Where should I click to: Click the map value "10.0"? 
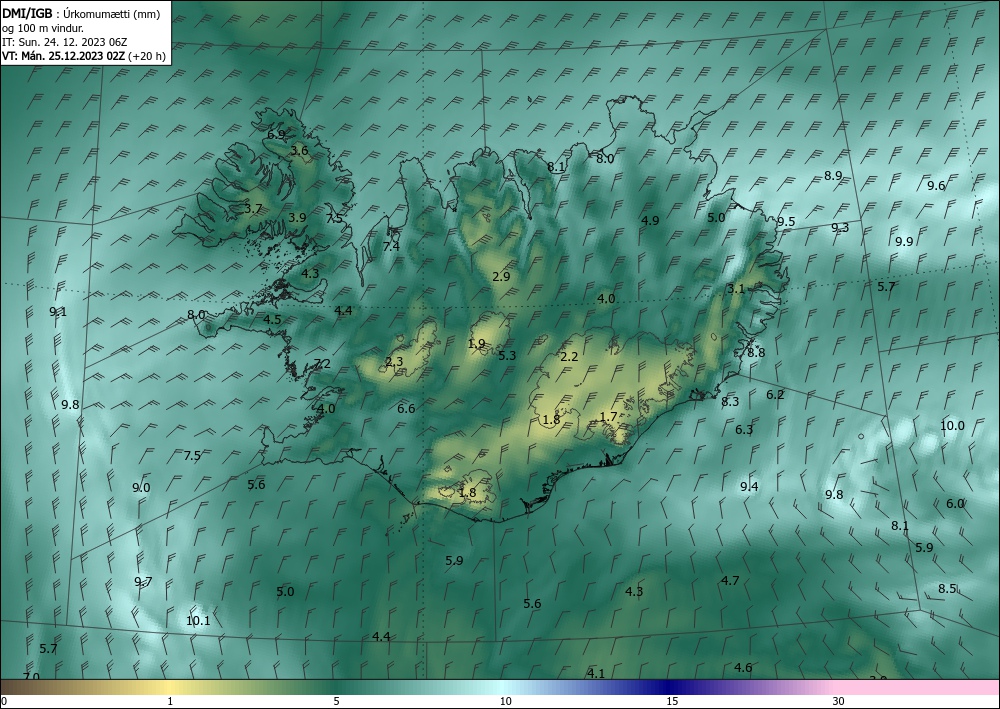(x=952, y=425)
